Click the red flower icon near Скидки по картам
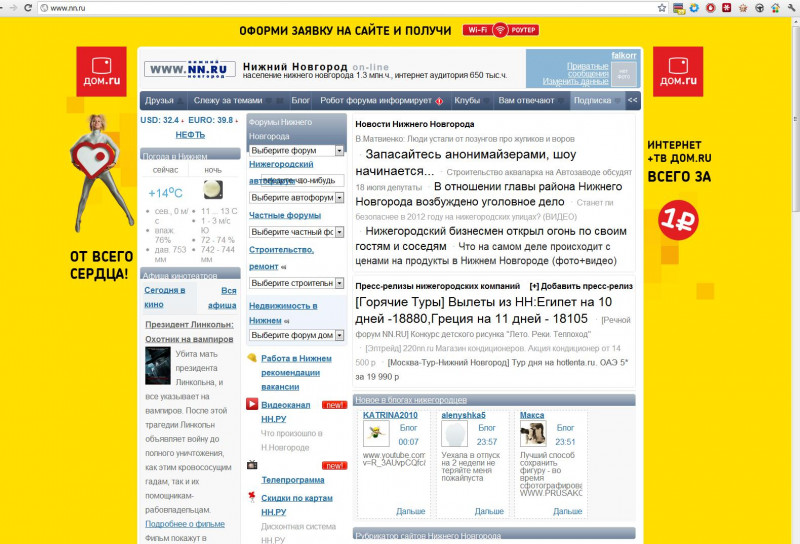800x544 pixels. coord(252,497)
